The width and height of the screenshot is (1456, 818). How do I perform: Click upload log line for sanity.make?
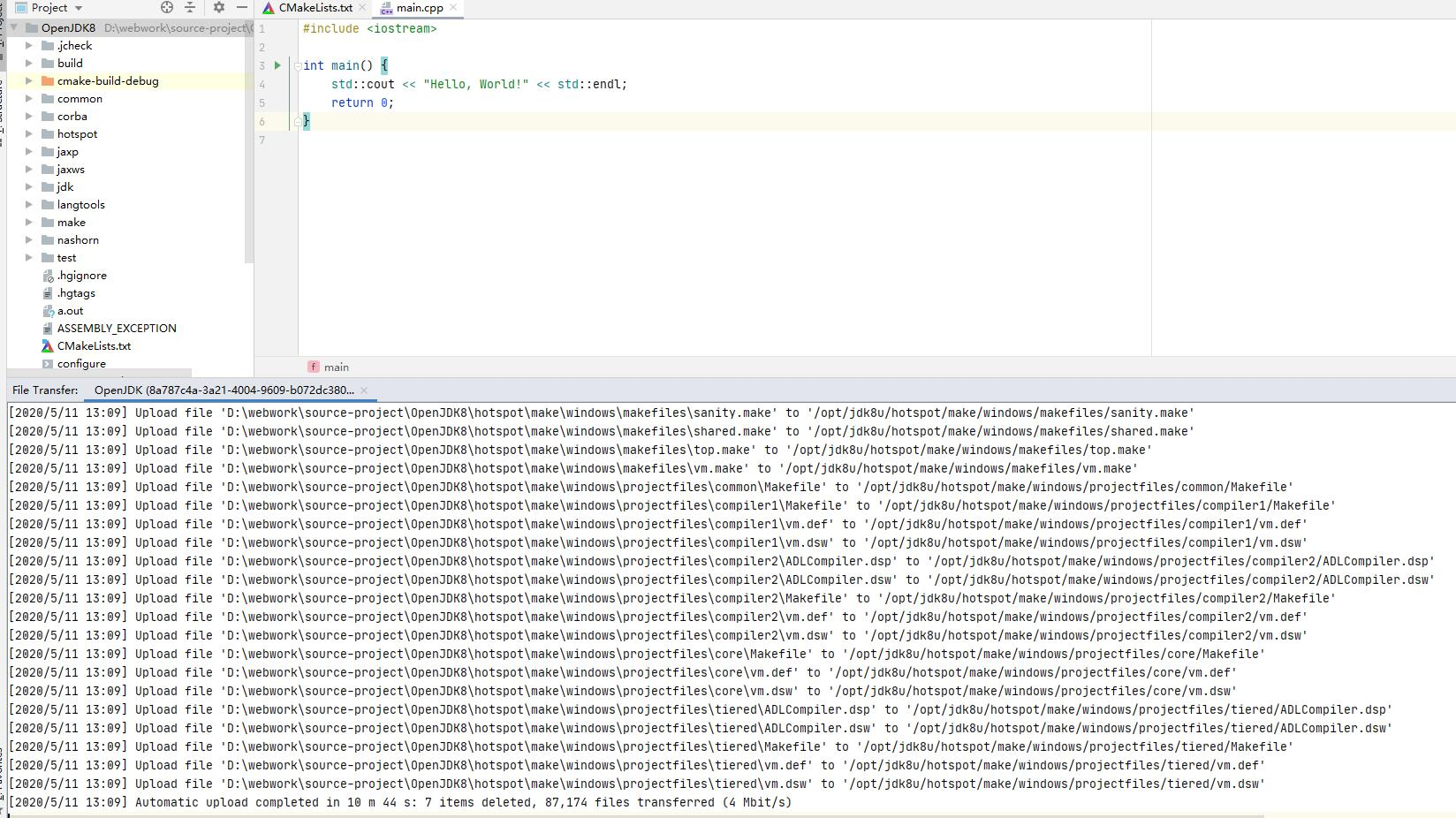[x=602, y=413]
